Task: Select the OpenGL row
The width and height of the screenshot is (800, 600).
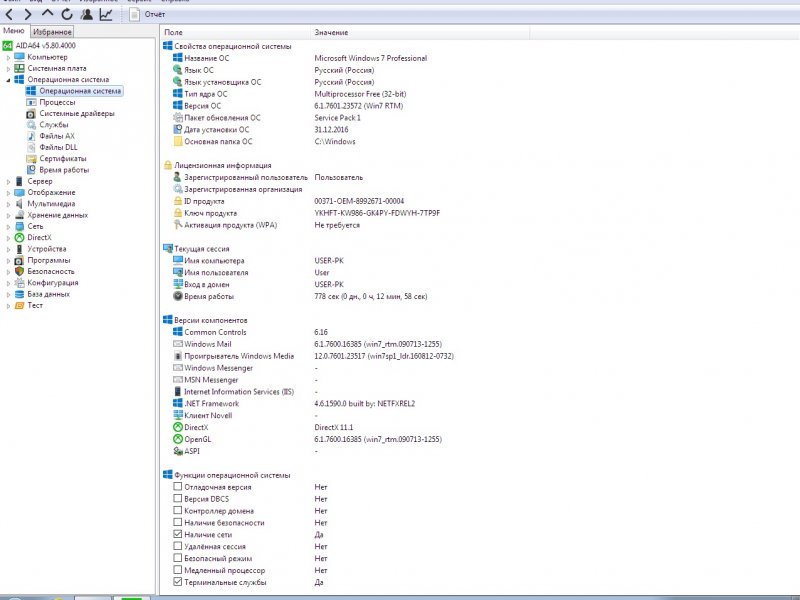Action: coord(308,439)
